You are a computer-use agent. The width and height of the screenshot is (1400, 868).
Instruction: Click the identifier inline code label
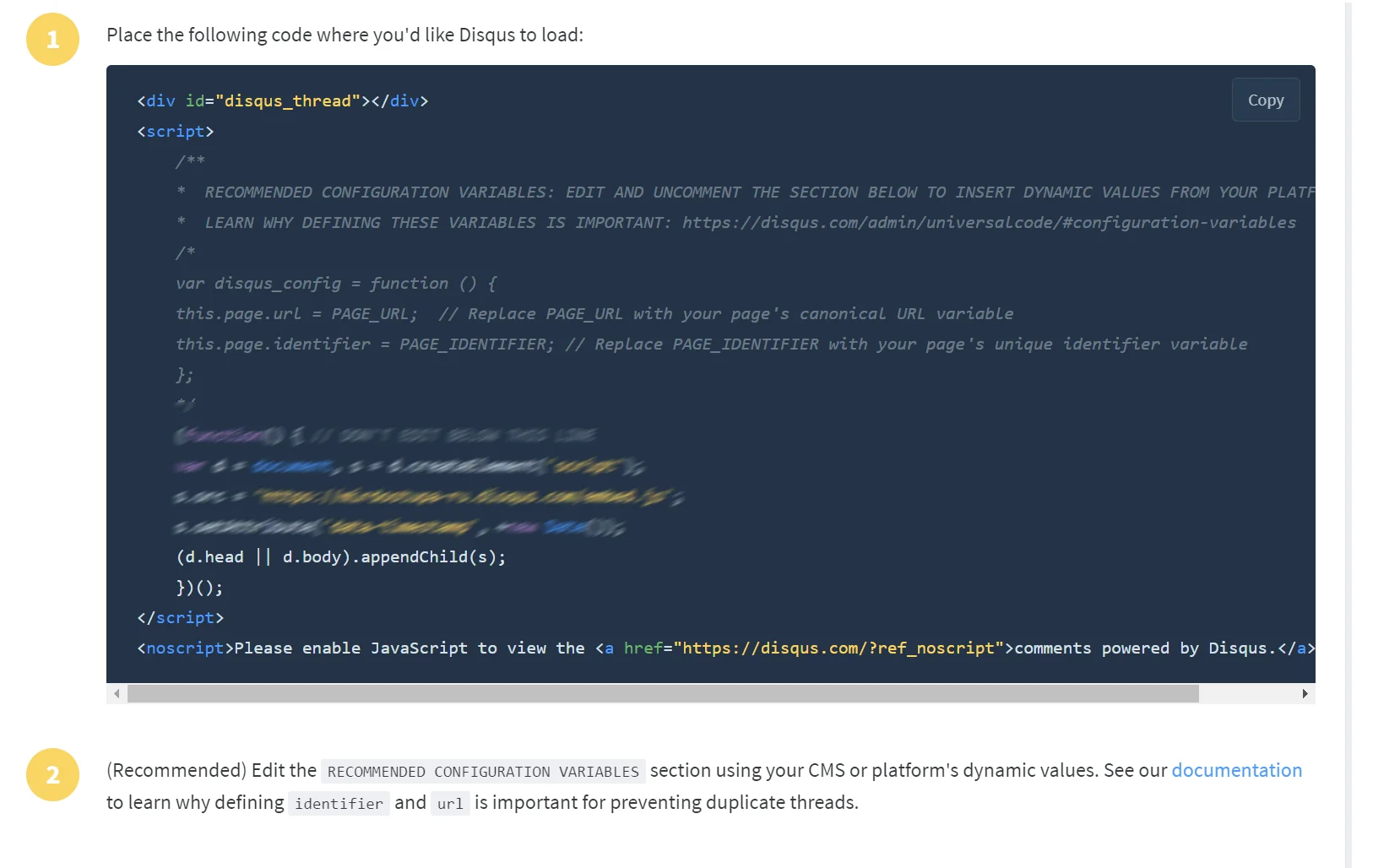click(x=339, y=804)
